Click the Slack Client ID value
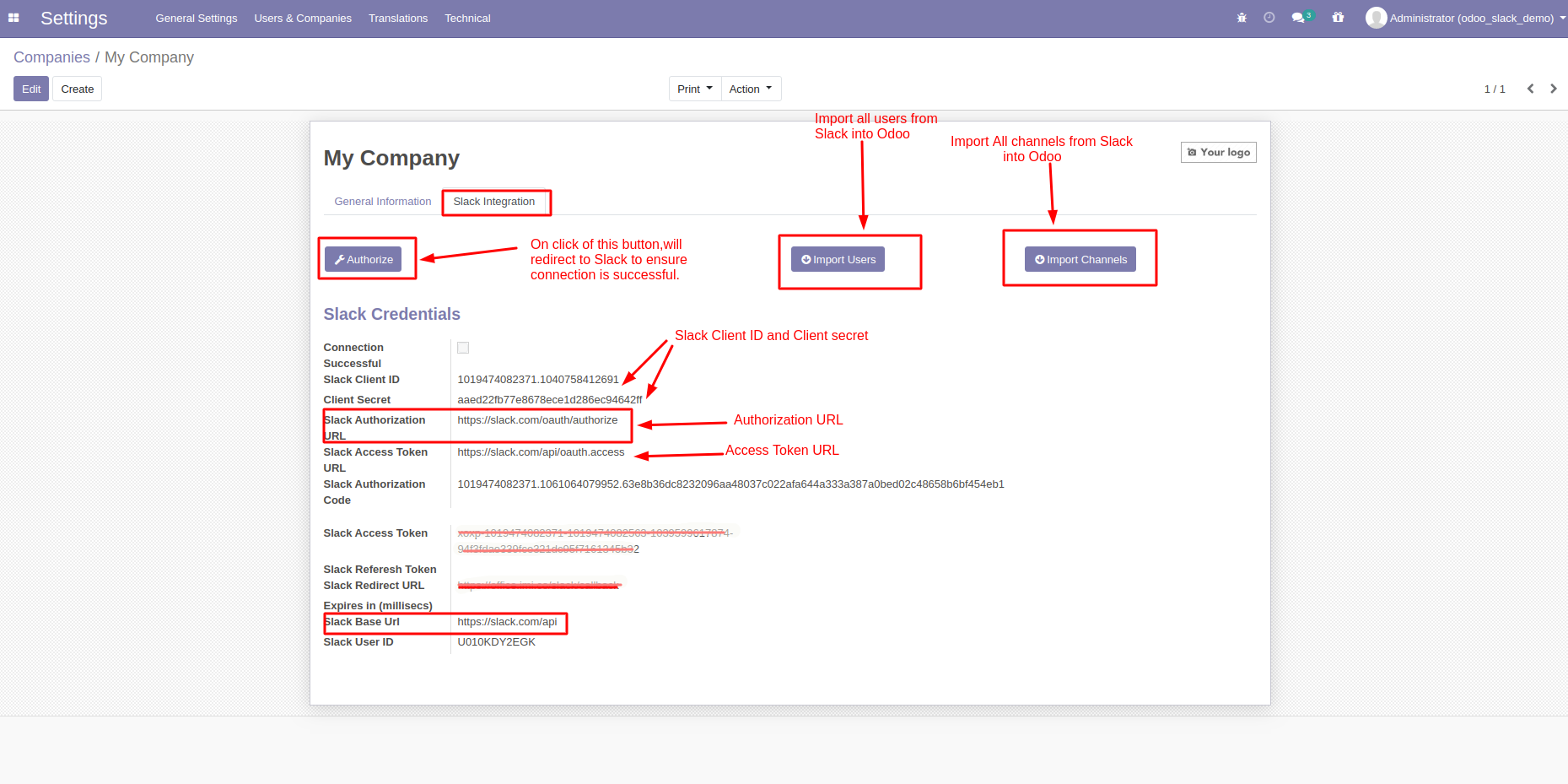The image size is (1568, 784). tap(538, 380)
